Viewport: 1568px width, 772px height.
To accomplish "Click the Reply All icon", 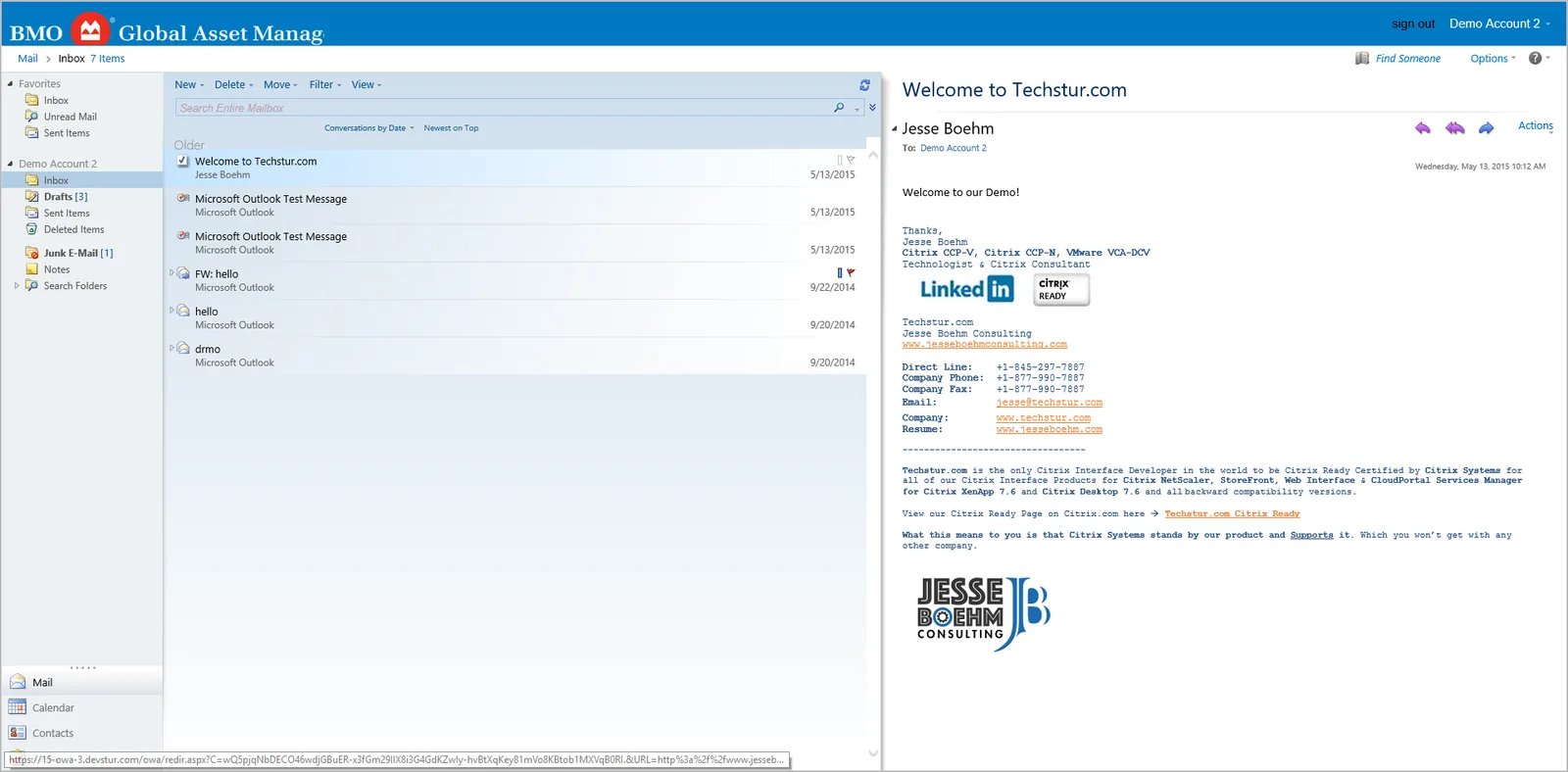I will click(1455, 128).
